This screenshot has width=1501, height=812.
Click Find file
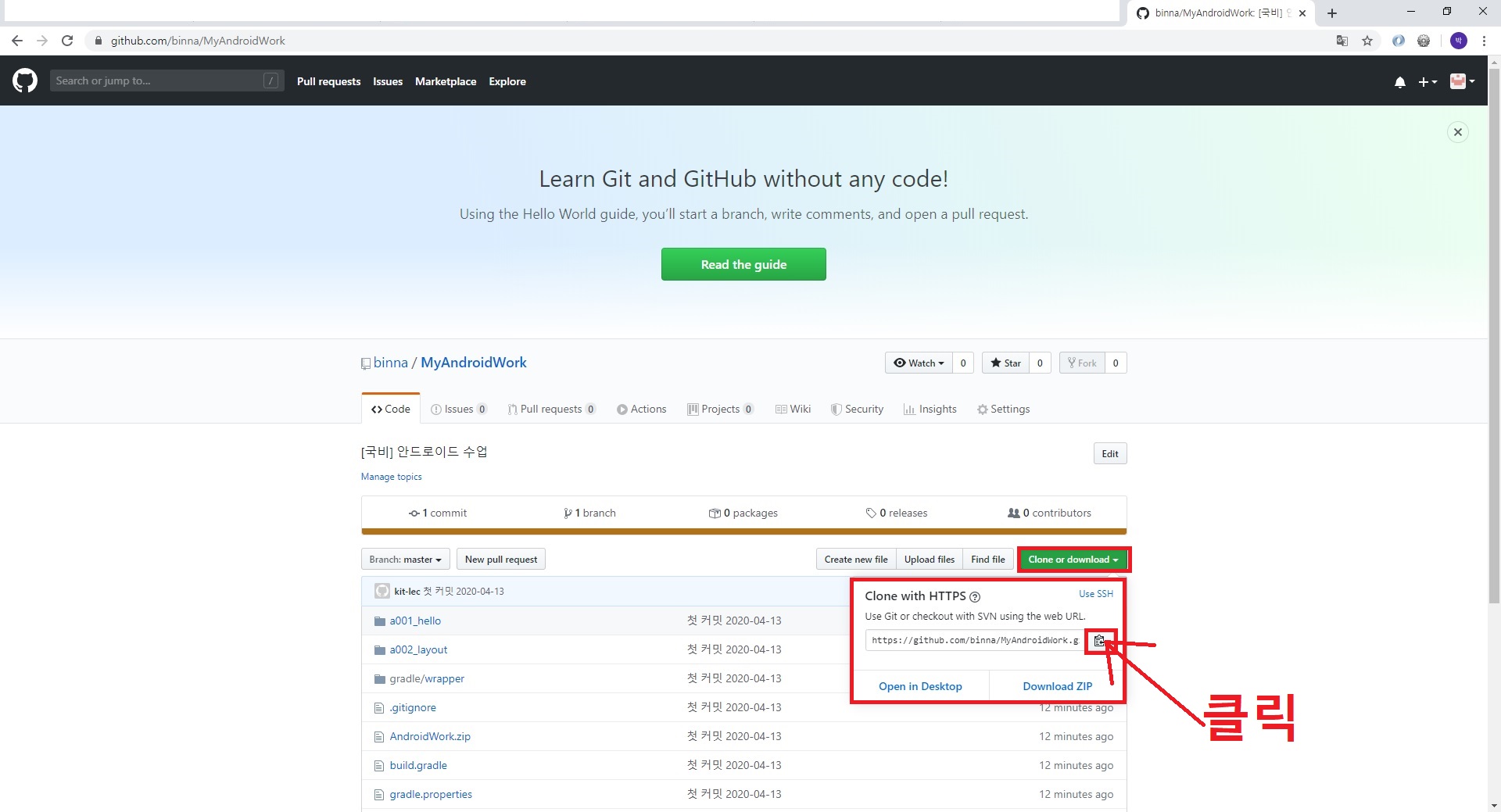tap(988, 560)
